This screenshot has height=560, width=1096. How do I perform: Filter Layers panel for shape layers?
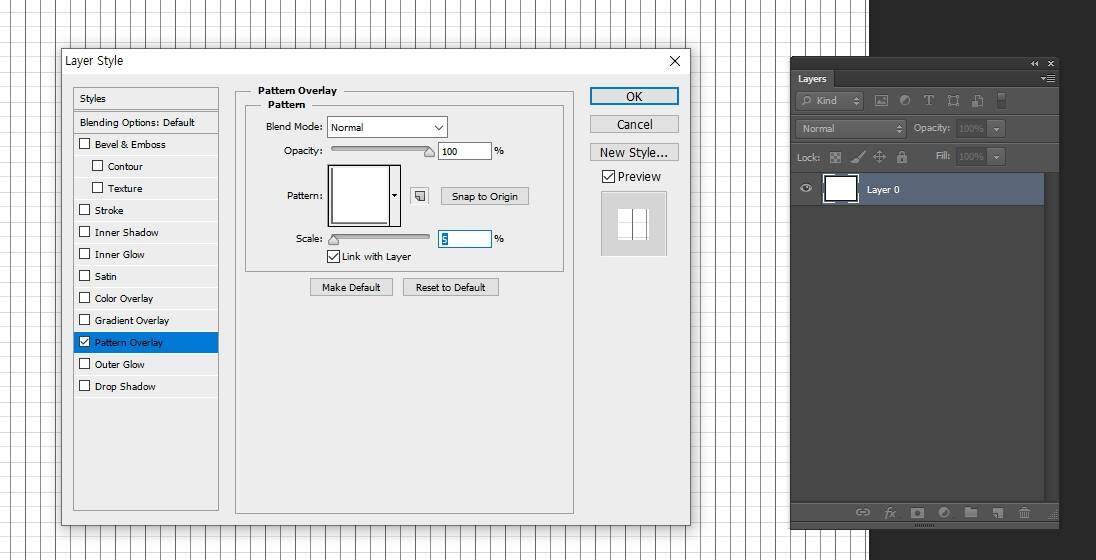[953, 101]
